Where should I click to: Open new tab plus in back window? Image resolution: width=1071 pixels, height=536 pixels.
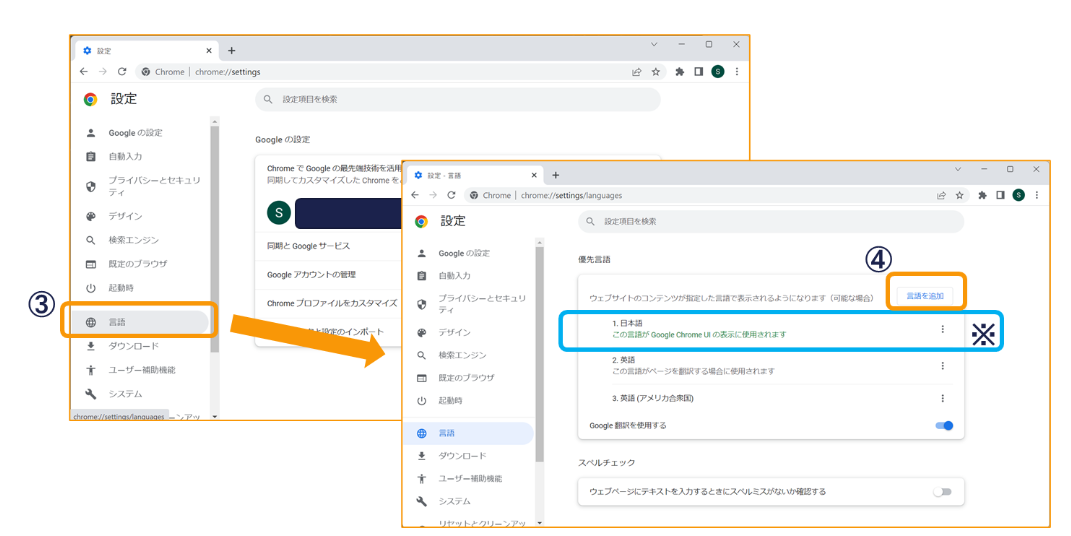point(232,51)
